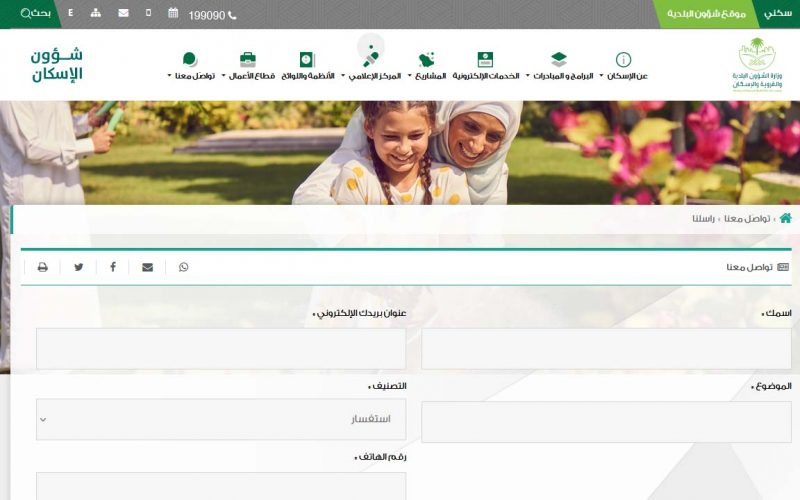Print the page with printer icon

(43, 267)
